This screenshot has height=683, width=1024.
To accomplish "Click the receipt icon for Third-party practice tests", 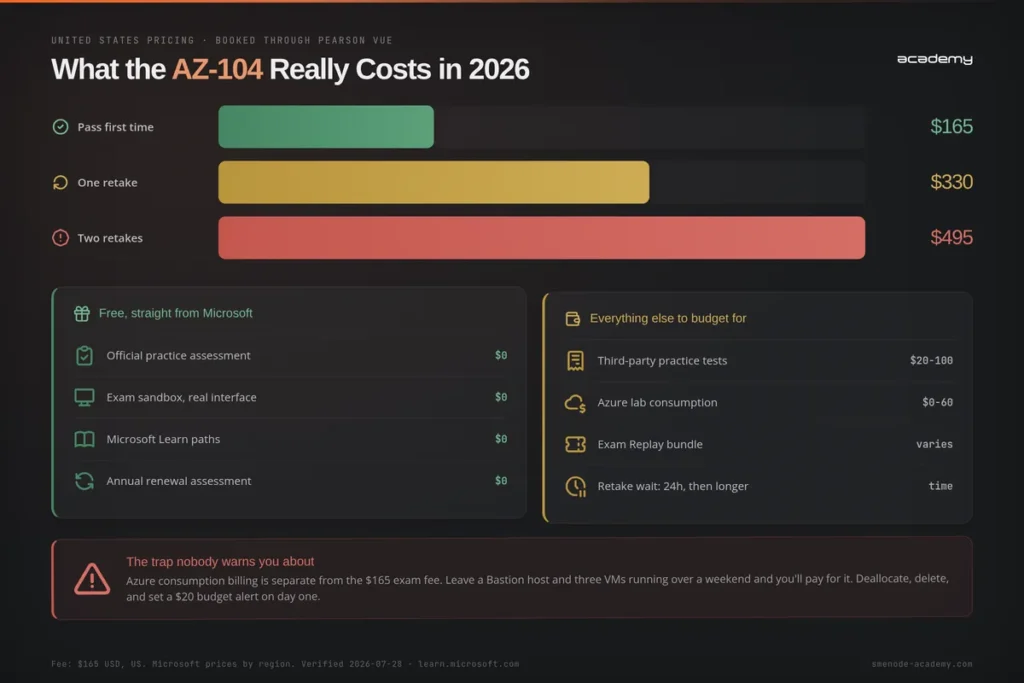I will 575,360.
